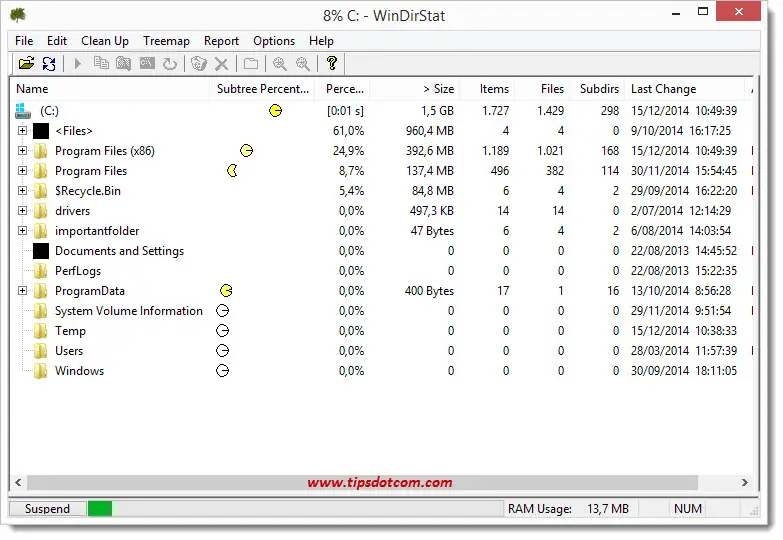Click the C: drive icon in tree
Image resolution: width=783 pixels, height=540 pixels.
23,111
